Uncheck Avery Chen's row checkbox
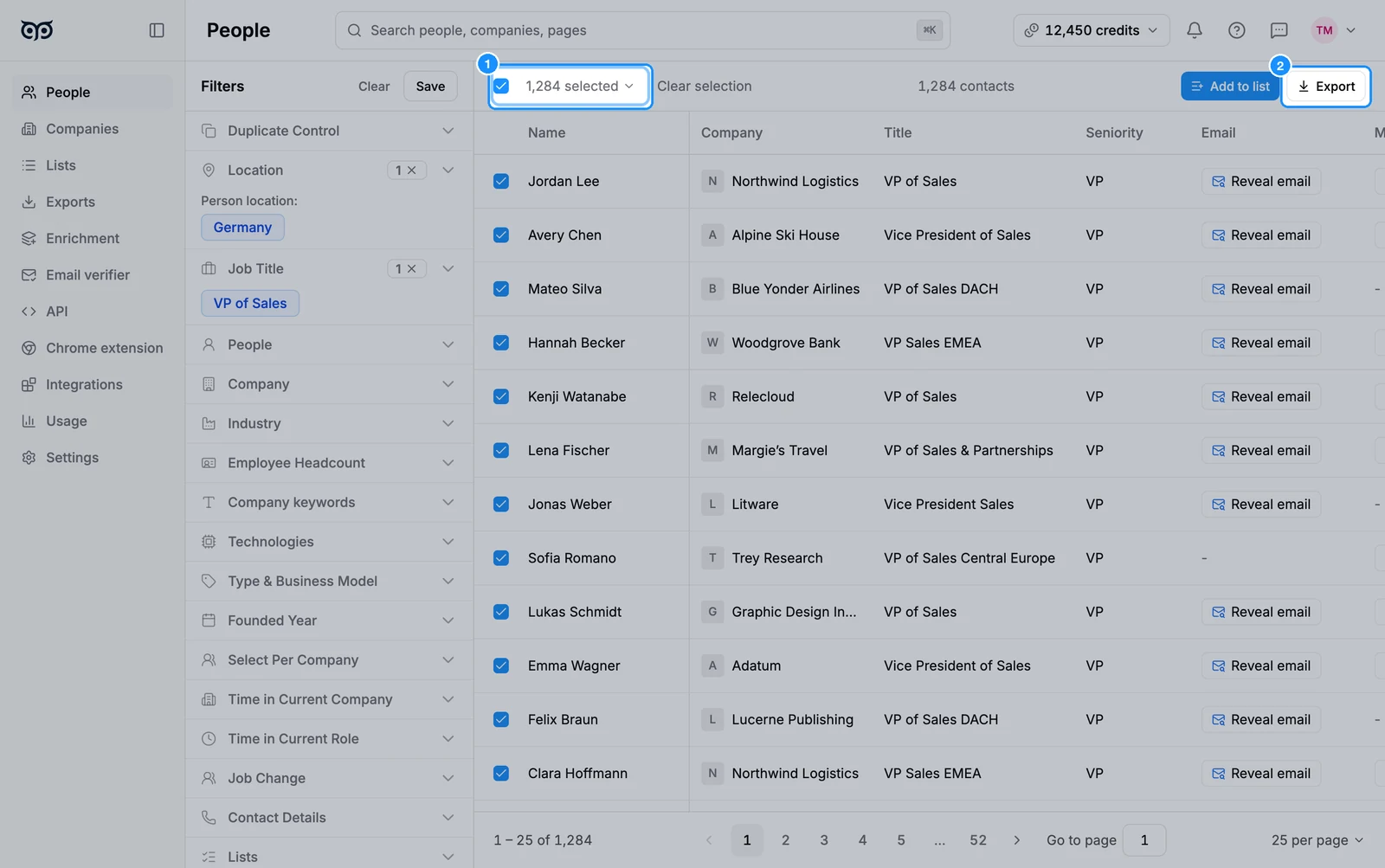The width and height of the screenshot is (1385, 868). 501,235
